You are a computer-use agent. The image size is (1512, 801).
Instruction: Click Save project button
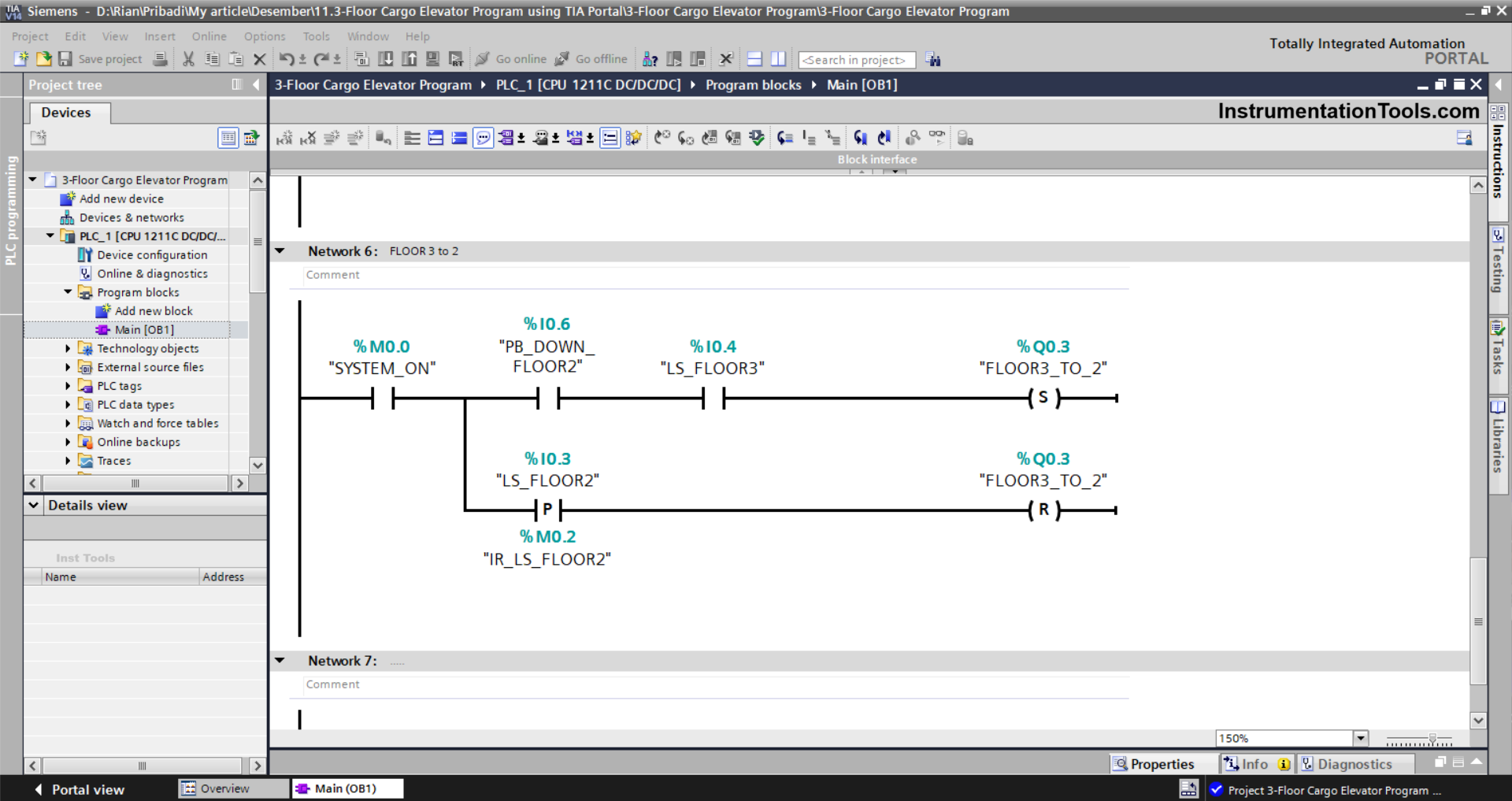[100, 59]
